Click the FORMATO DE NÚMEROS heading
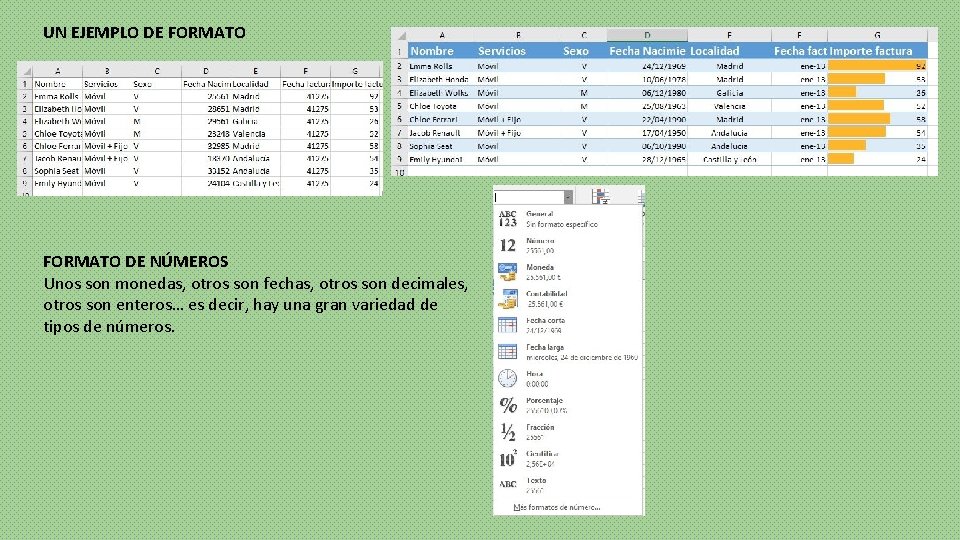960x540 pixels. point(135,261)
